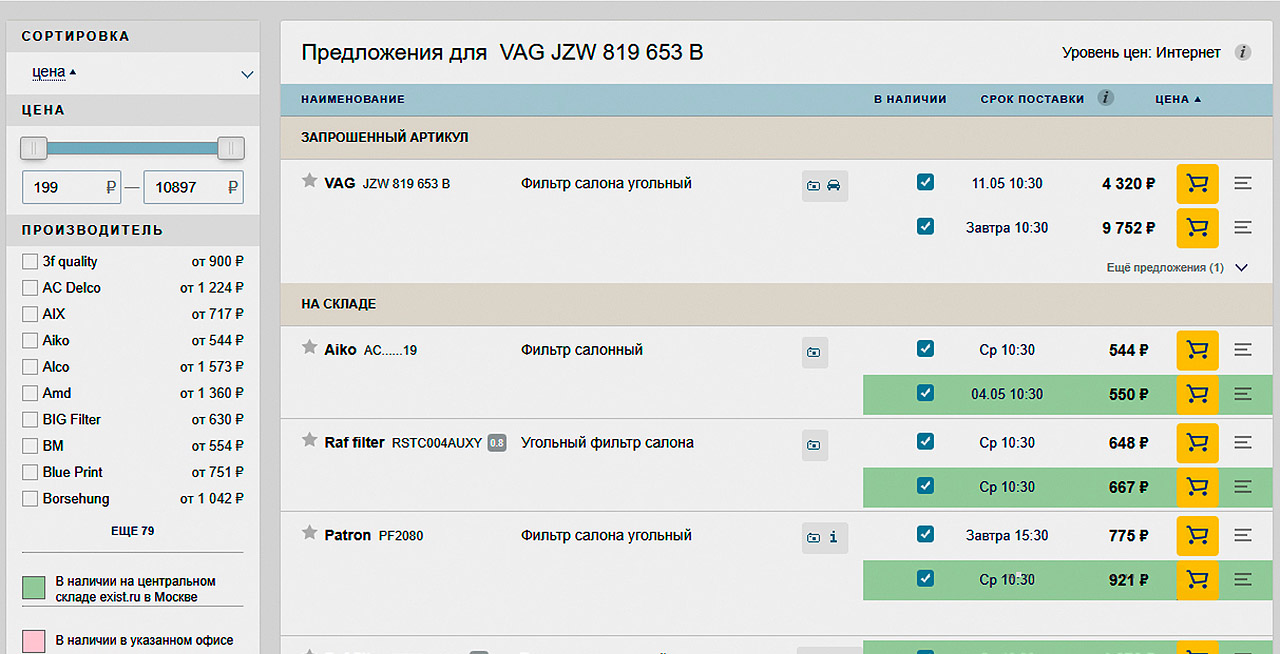Open photo icon for Aiko filter

814,352
